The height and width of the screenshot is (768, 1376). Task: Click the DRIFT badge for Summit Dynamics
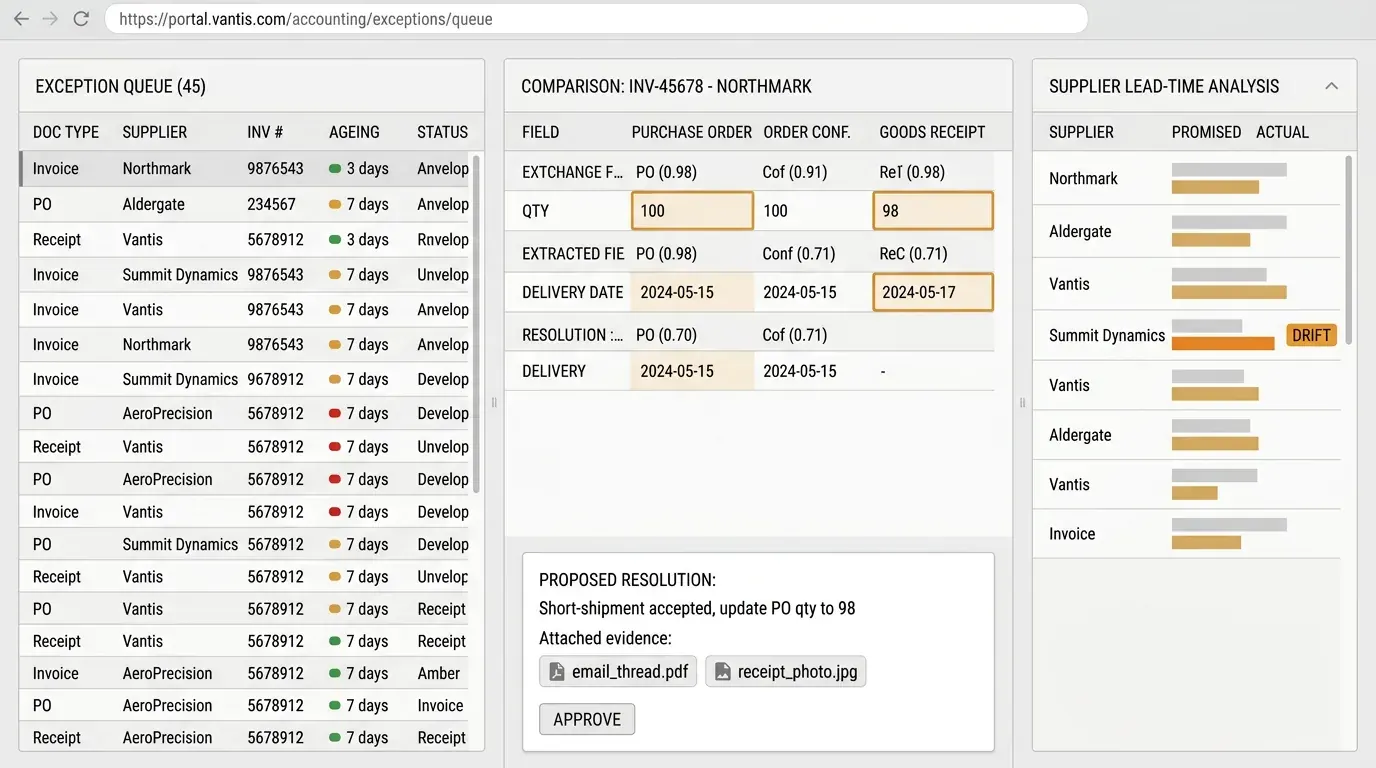pos(1311,335)
